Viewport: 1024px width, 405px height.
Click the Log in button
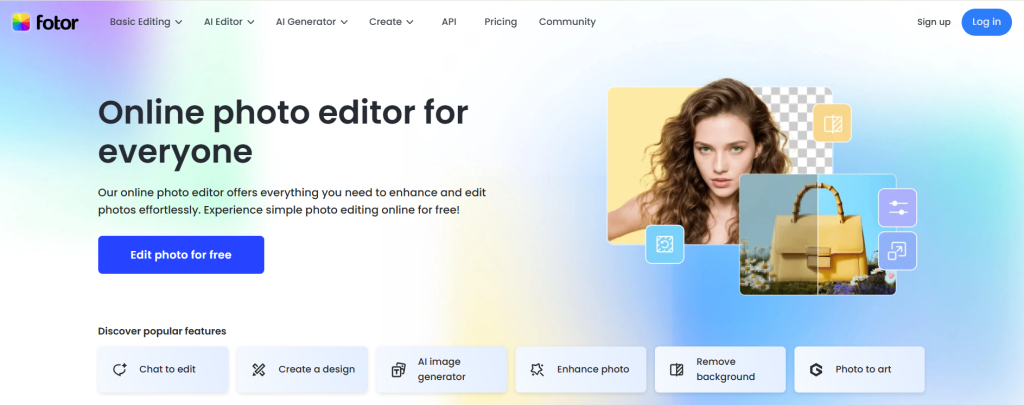(x=986, y=22)
